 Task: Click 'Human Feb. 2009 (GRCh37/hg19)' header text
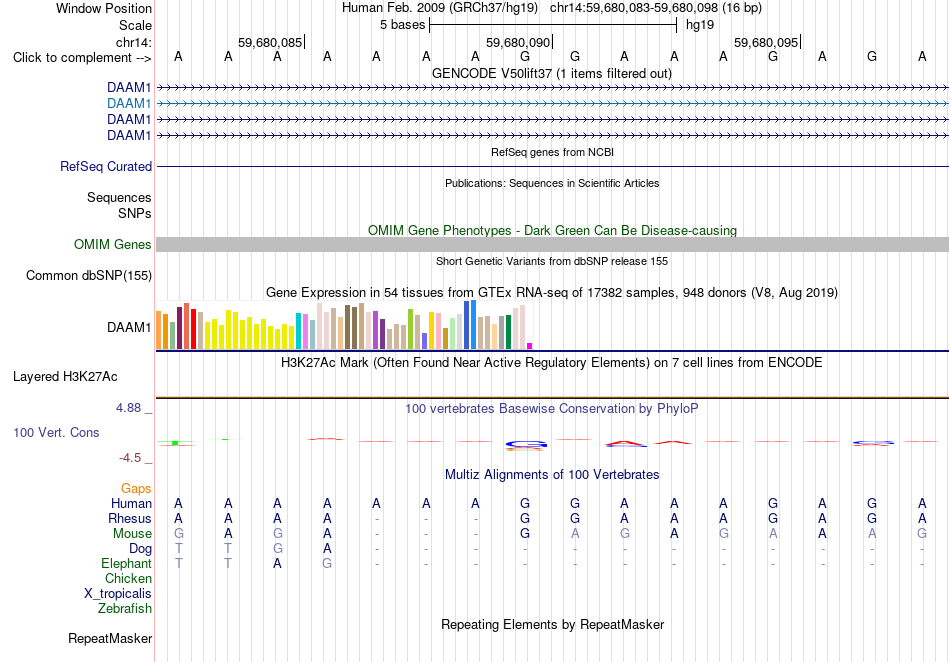tap(440, 8)
